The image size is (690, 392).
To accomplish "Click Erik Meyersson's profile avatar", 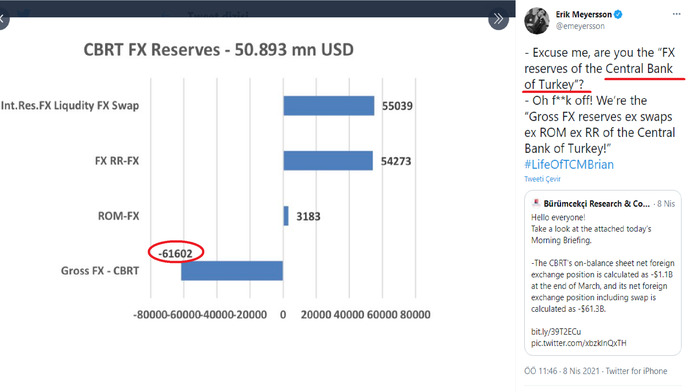I will [536, 20].
